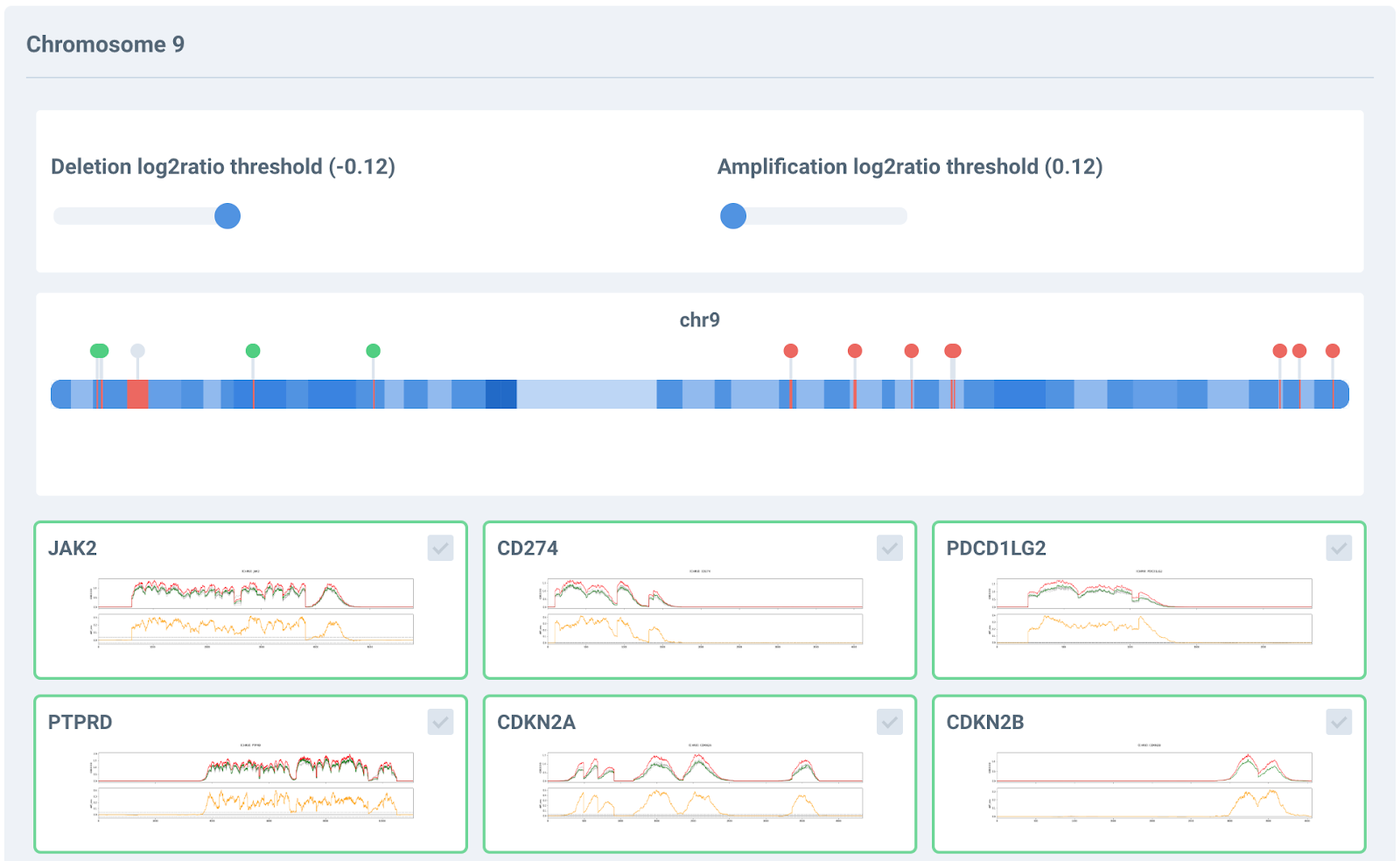Viewport: 1400px width, 861px height.
Task: Click the JAK2 gene title
Action: pos(73,549)
